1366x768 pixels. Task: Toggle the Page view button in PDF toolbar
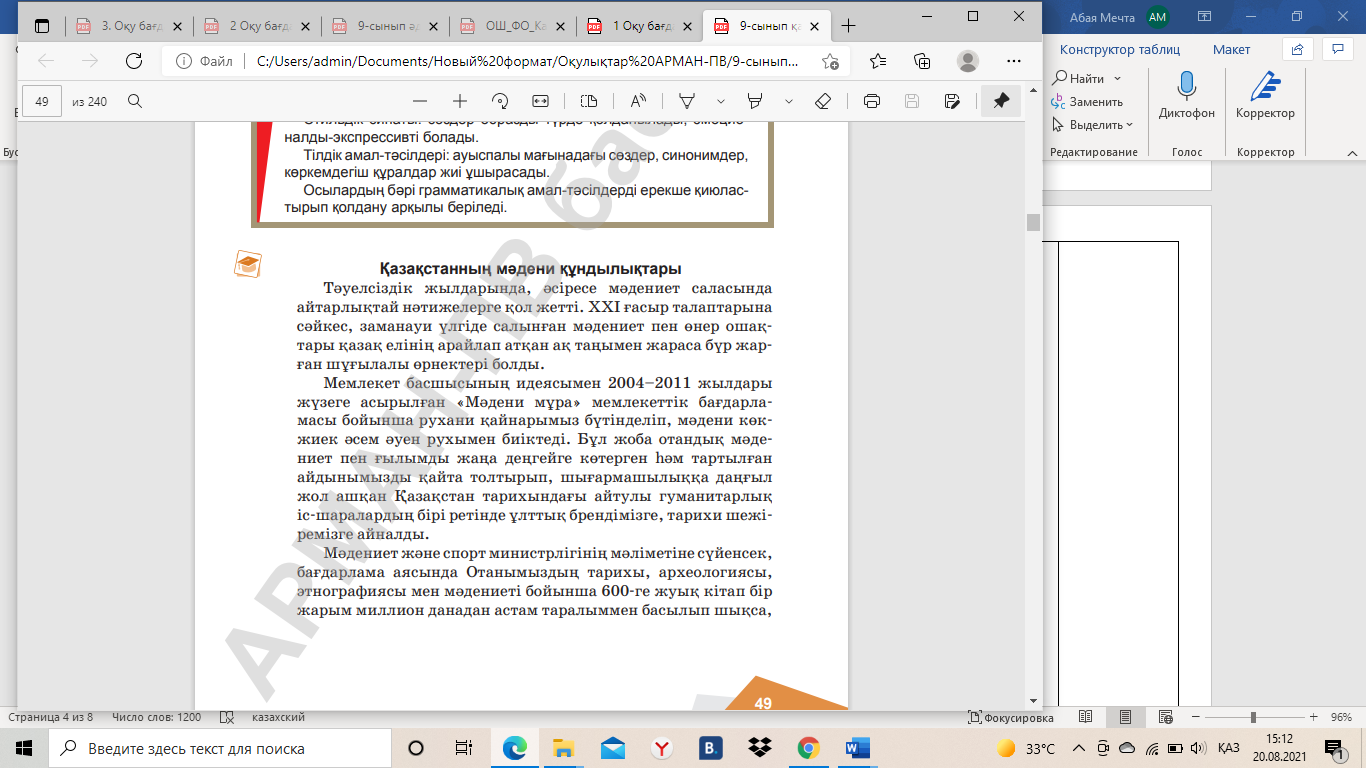(589, 101)
